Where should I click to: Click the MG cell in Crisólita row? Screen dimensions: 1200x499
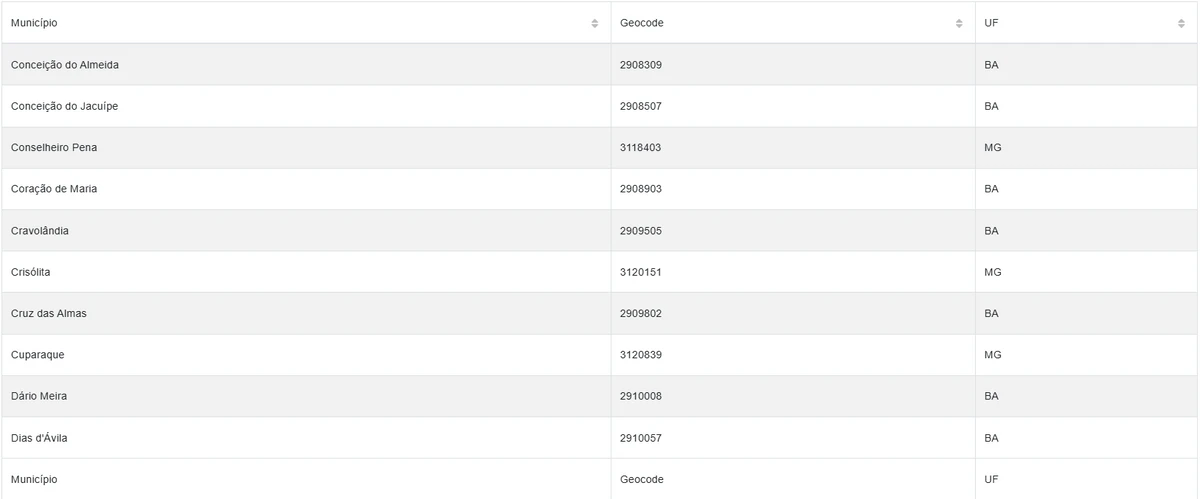tap(993, 272)
